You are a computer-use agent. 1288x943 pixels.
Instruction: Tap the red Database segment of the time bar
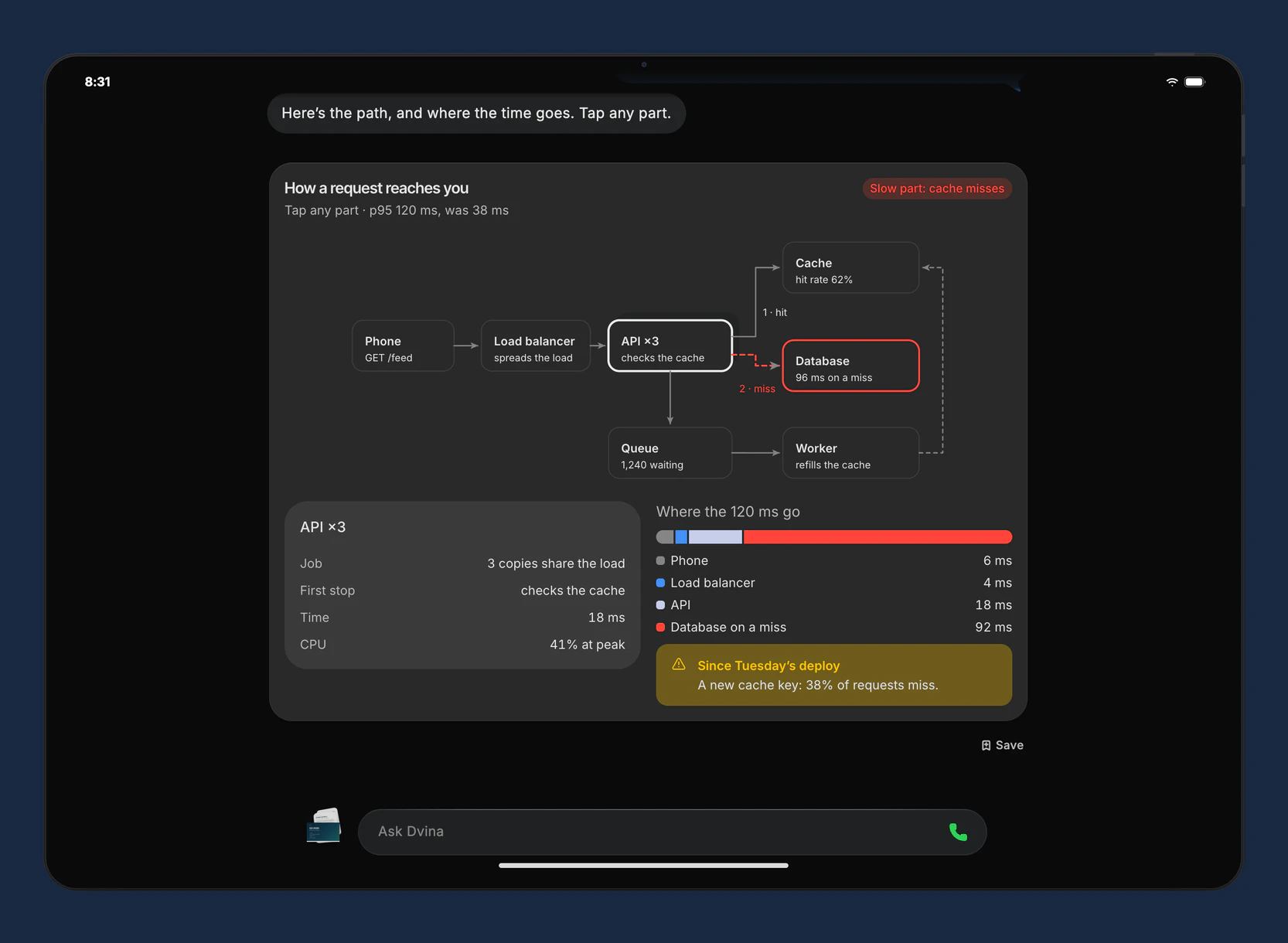tap(877, 537)
